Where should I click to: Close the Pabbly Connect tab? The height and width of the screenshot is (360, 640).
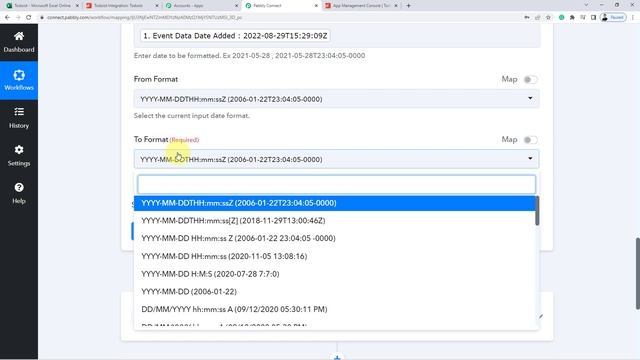(x=316, y=6)
